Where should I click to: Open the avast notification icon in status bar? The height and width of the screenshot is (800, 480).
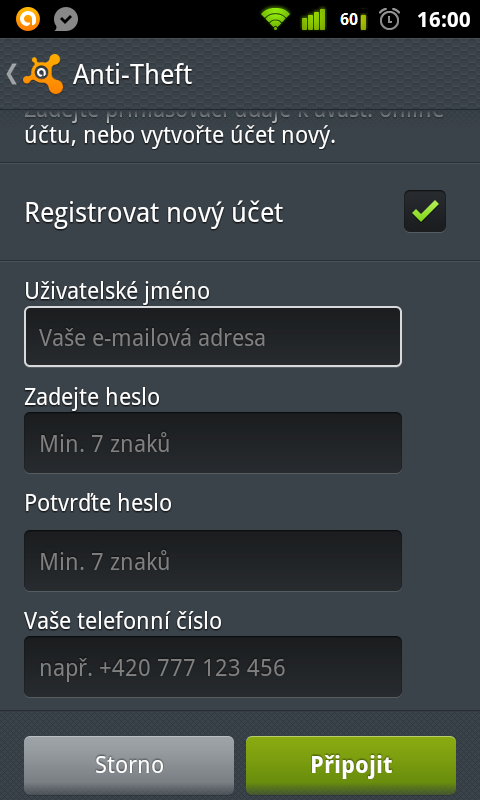tap(28, 19)
